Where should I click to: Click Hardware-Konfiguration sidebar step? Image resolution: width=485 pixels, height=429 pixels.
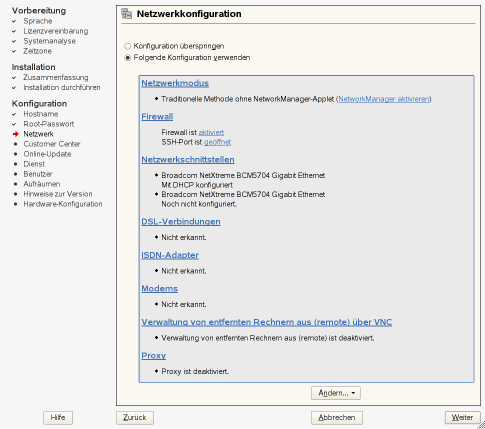point(63,204)
